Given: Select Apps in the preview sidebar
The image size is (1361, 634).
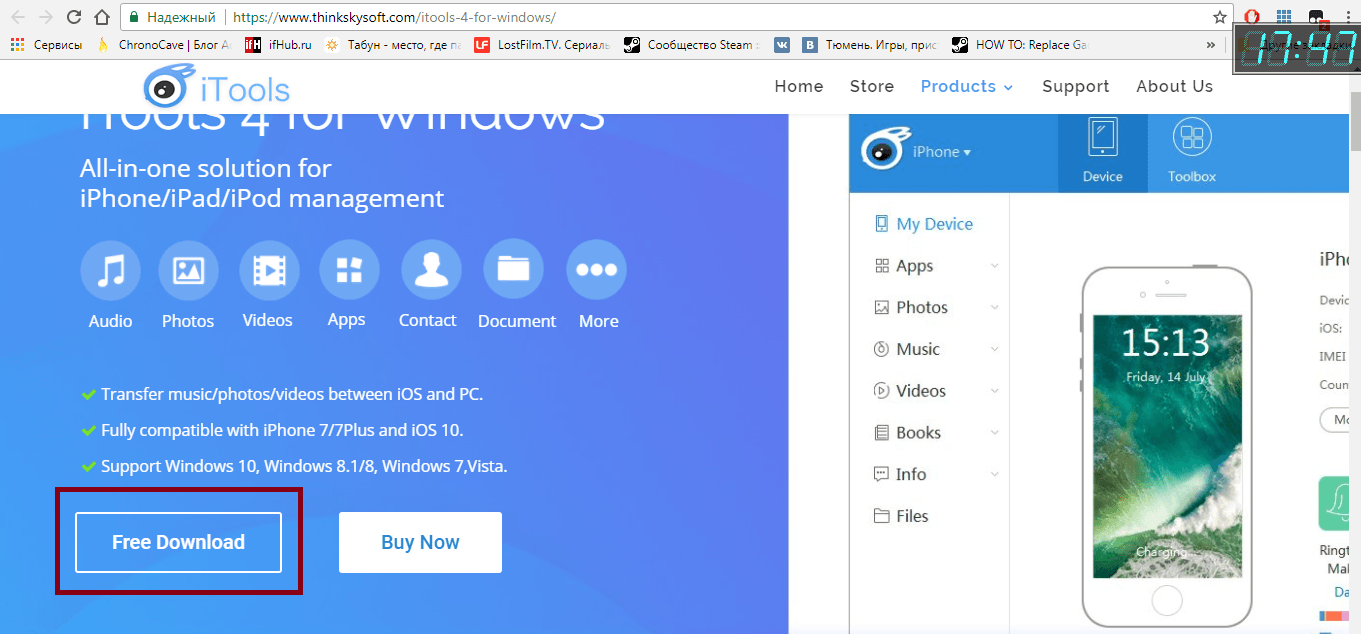Looking at the screenshot, I should 904,266.
